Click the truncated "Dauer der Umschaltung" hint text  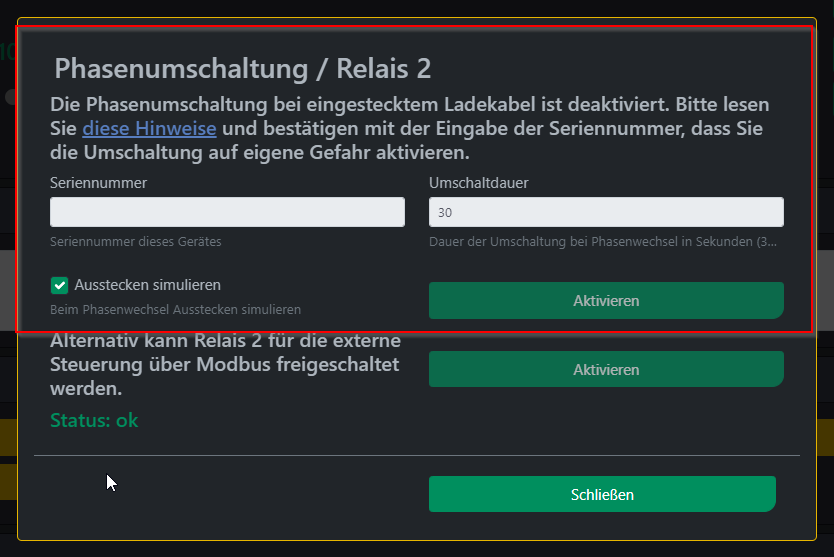point(603,242)
